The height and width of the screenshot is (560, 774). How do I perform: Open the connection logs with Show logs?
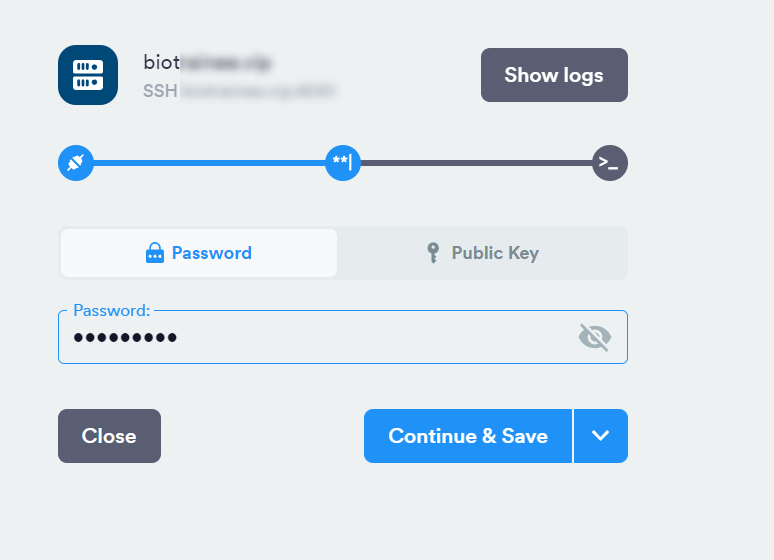click(x=554, y=75)
